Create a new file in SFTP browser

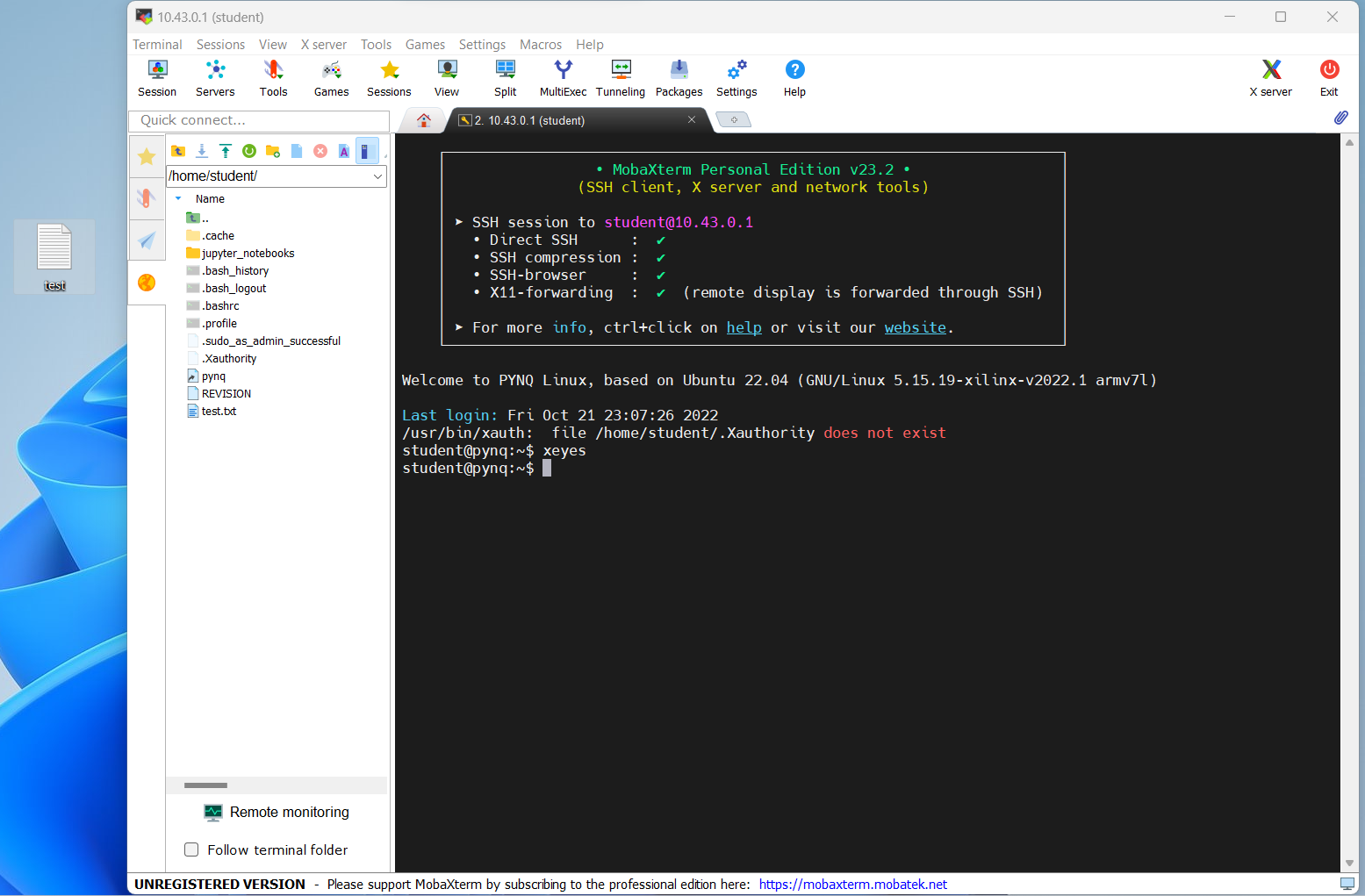[x=297, y=151]
